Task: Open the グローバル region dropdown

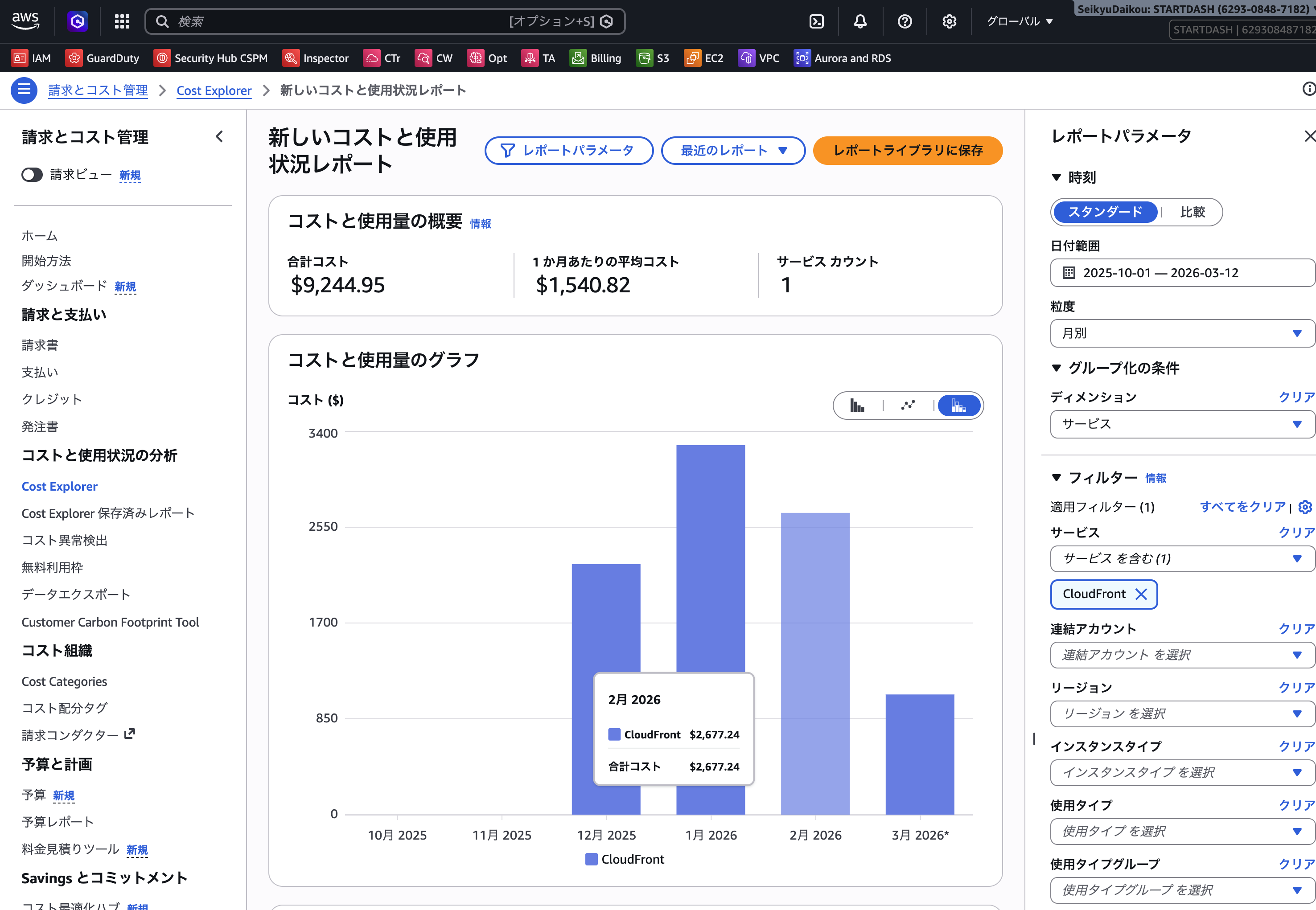Action: pyautogui.click(x=1020, y=21)
